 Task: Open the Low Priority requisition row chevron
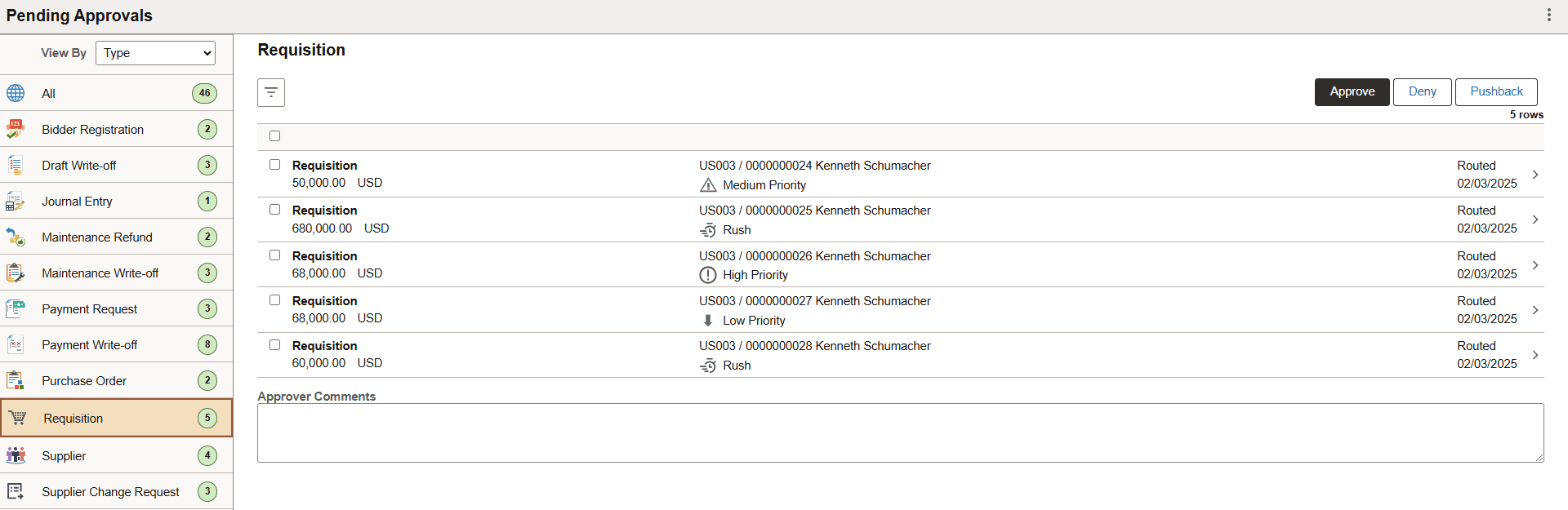pos(1537,309)
